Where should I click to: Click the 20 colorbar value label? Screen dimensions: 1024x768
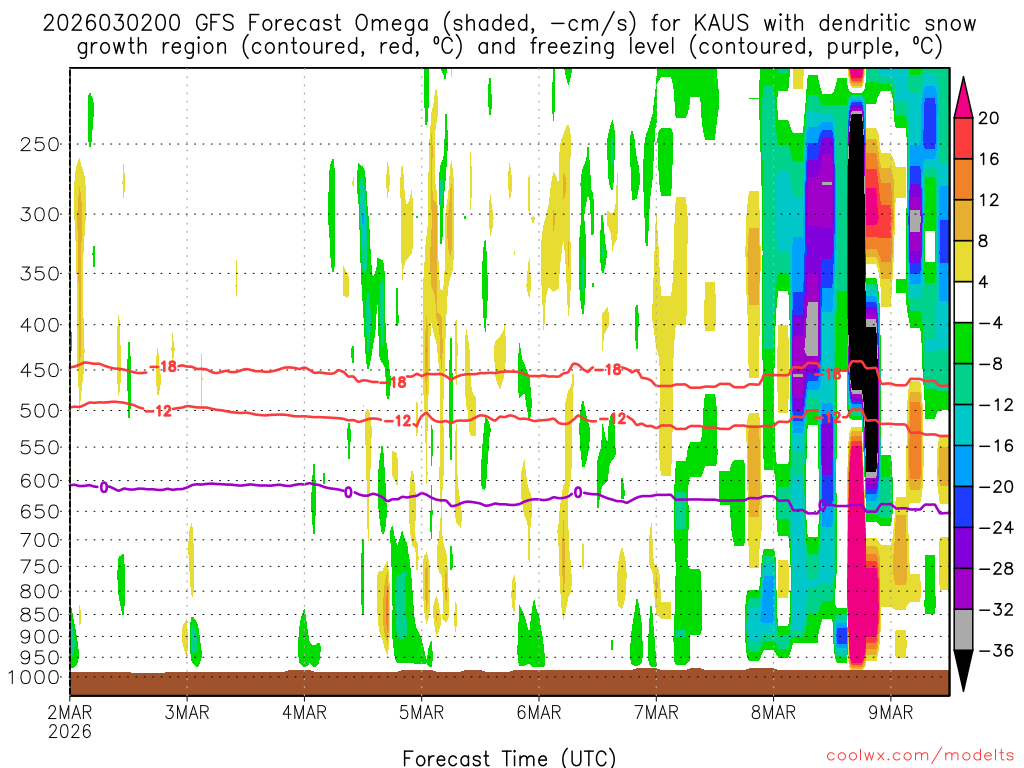989,118
